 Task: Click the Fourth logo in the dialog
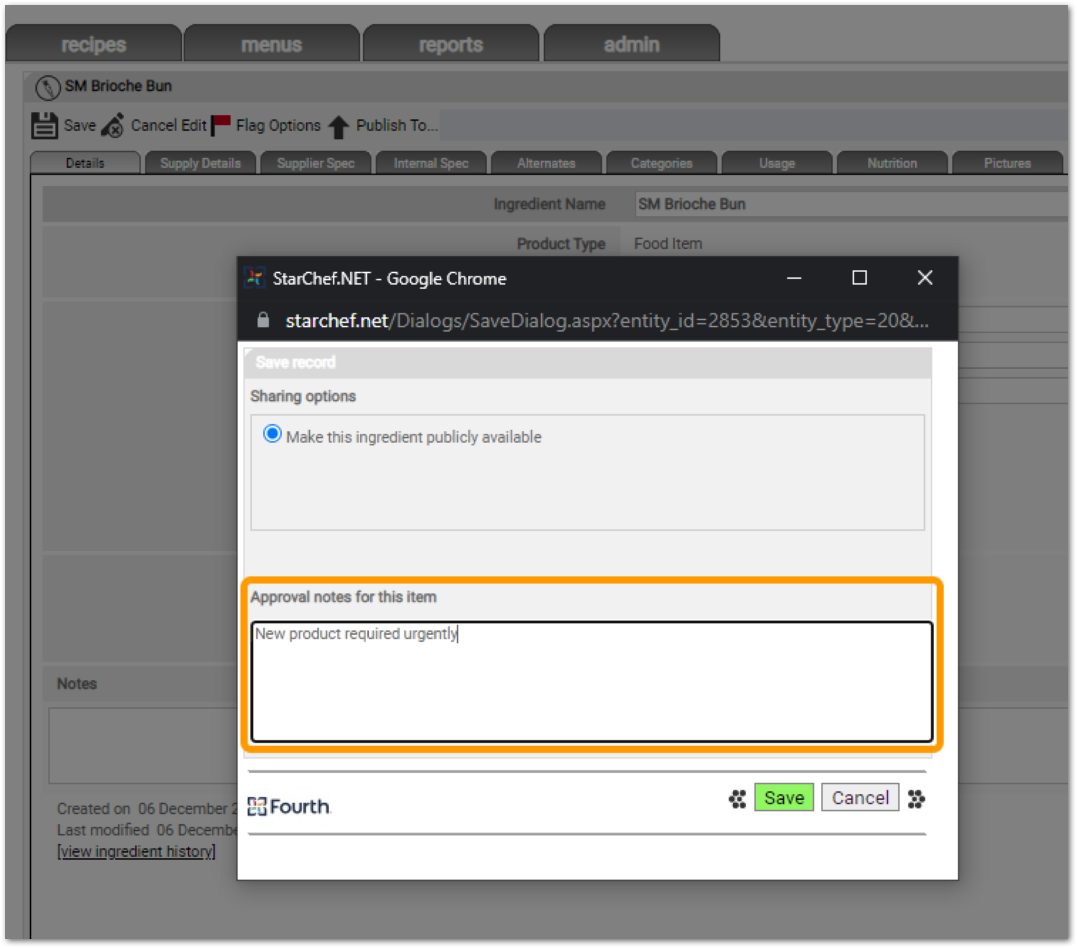point(289,806)
